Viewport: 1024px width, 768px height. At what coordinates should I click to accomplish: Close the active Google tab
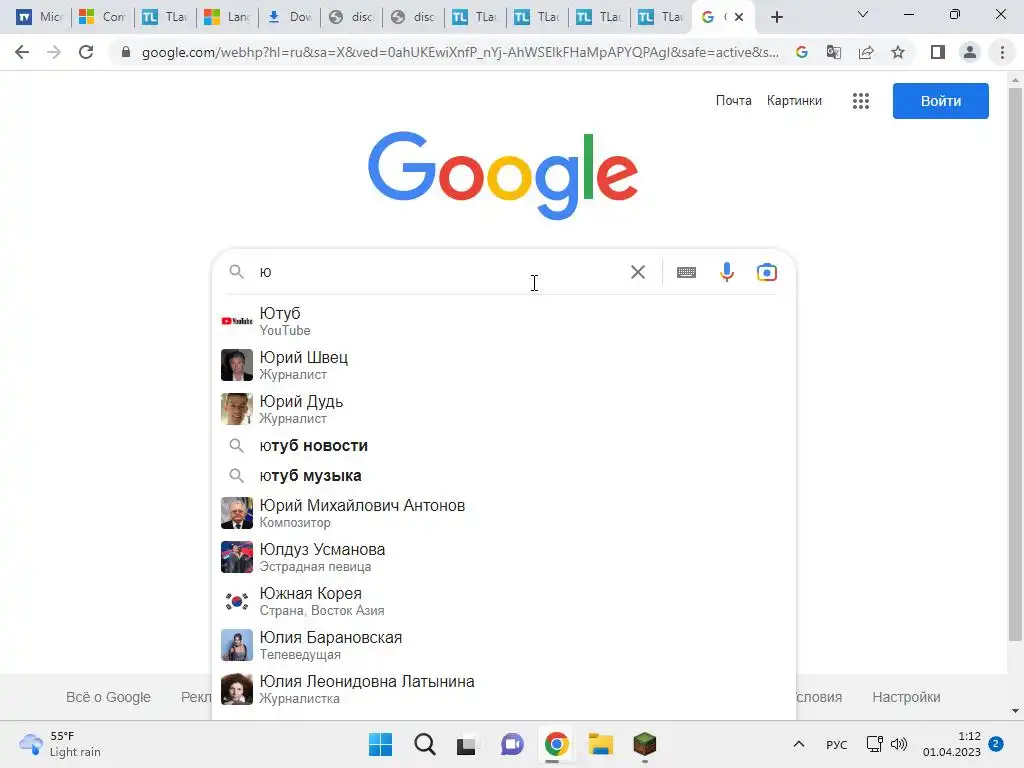(739, 17)
